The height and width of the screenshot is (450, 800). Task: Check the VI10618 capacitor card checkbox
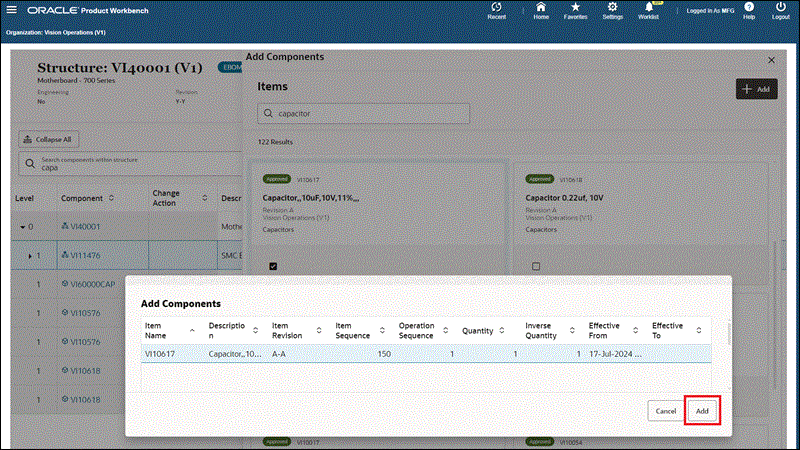(x=536, y=266)
